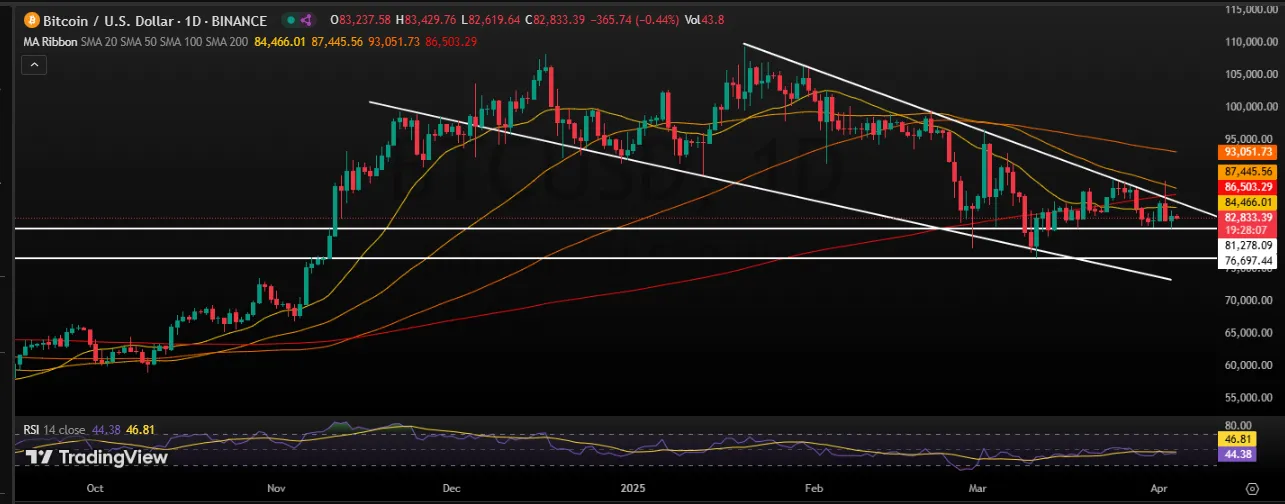Select the RSI indicator label
Viewport: 1285px width, 504px height.
33,429
